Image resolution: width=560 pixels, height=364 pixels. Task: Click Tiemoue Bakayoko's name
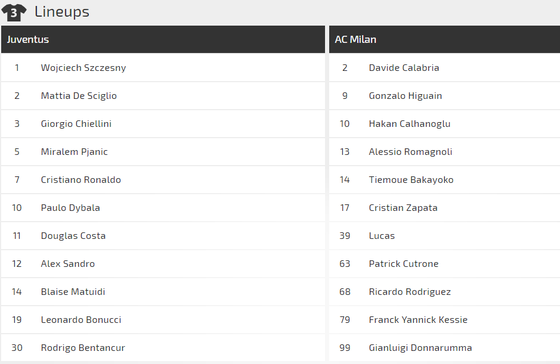point(411,180)
